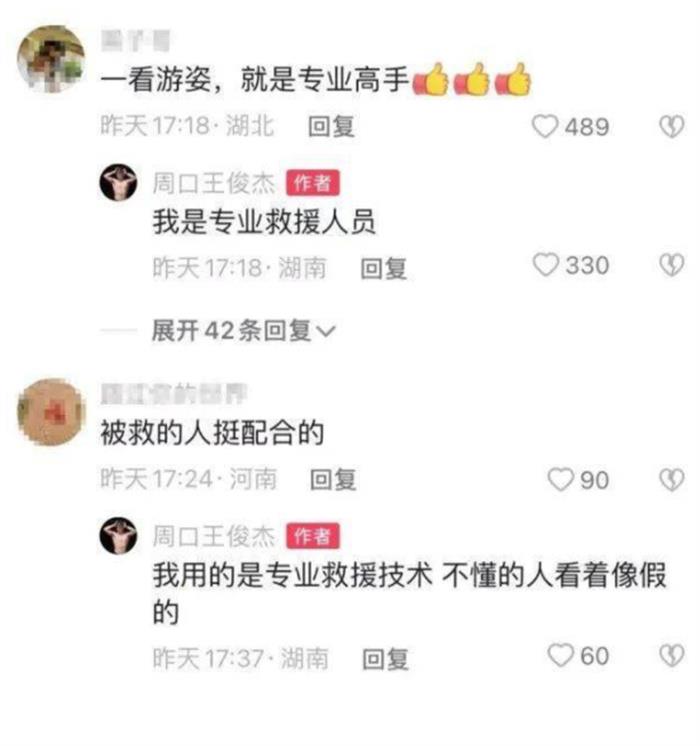Expand the 42 hidden replies
The width and height of the screenshot is (700, 746).
(x=244, y=330)
